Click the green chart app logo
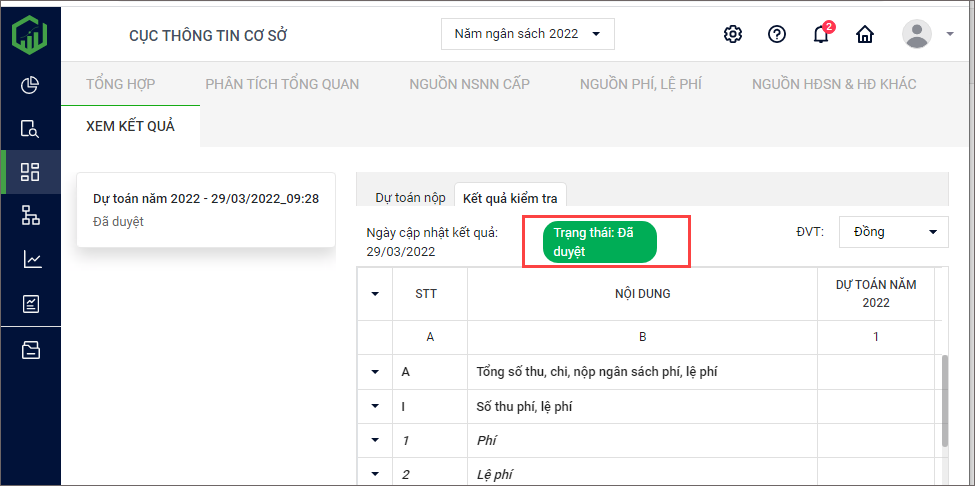This screenshot has height=486, width=975. [30, 35]
